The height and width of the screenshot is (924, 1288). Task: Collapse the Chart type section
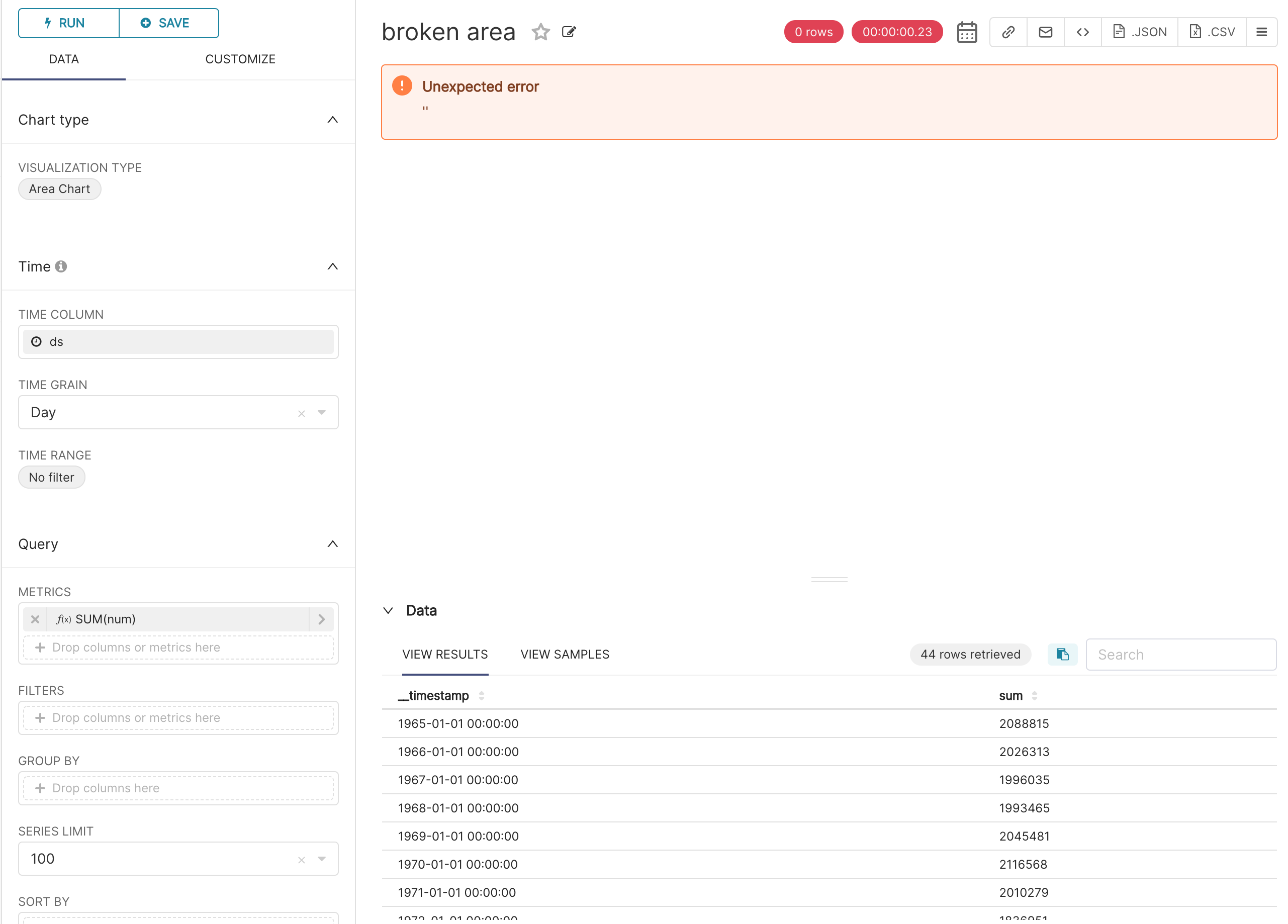[x=332, y=120]
